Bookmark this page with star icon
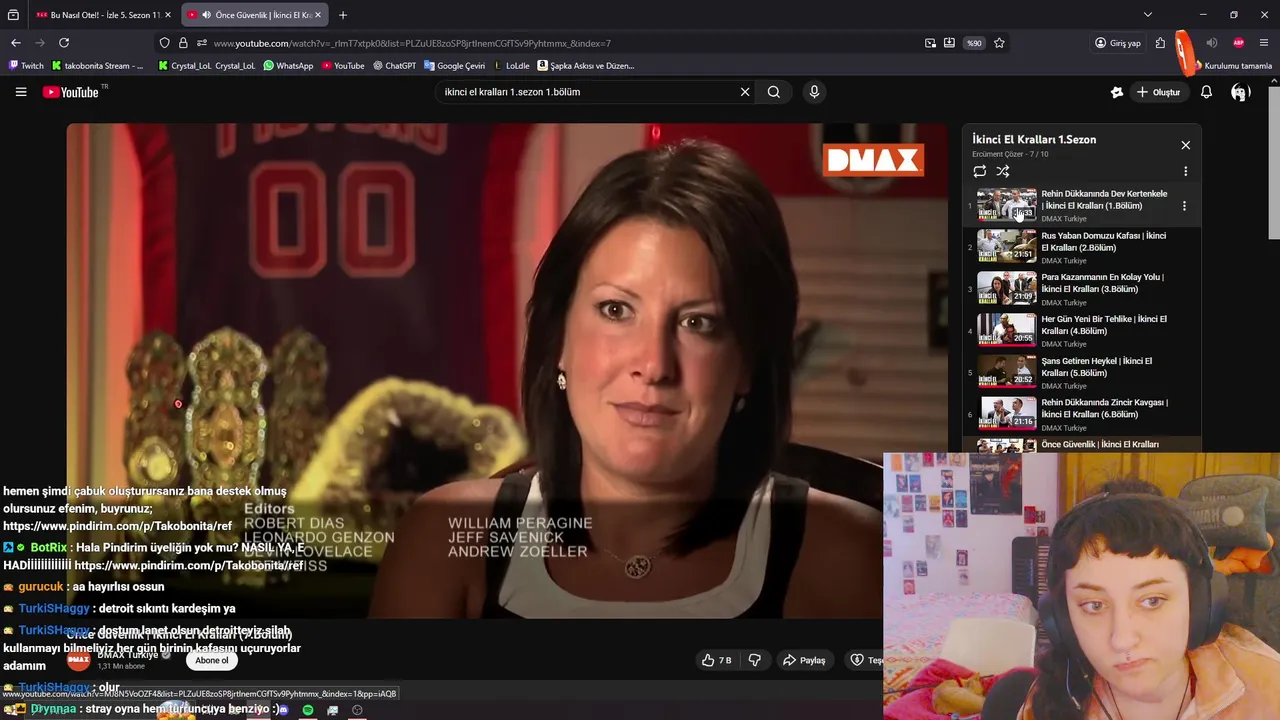 pos(999,43)
